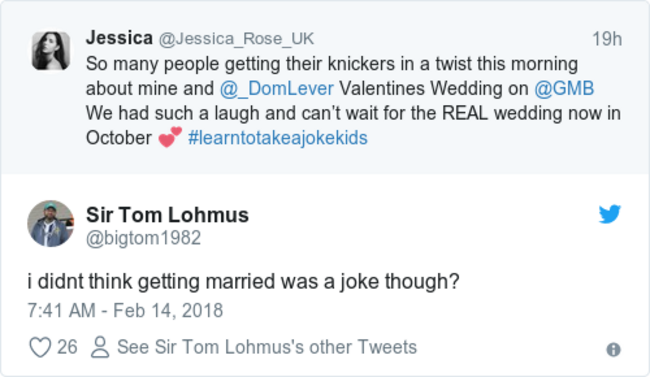
Task: Open the #learntotakeajokekids hashtag
Action: pyautogui.click(x=278, y=138)
